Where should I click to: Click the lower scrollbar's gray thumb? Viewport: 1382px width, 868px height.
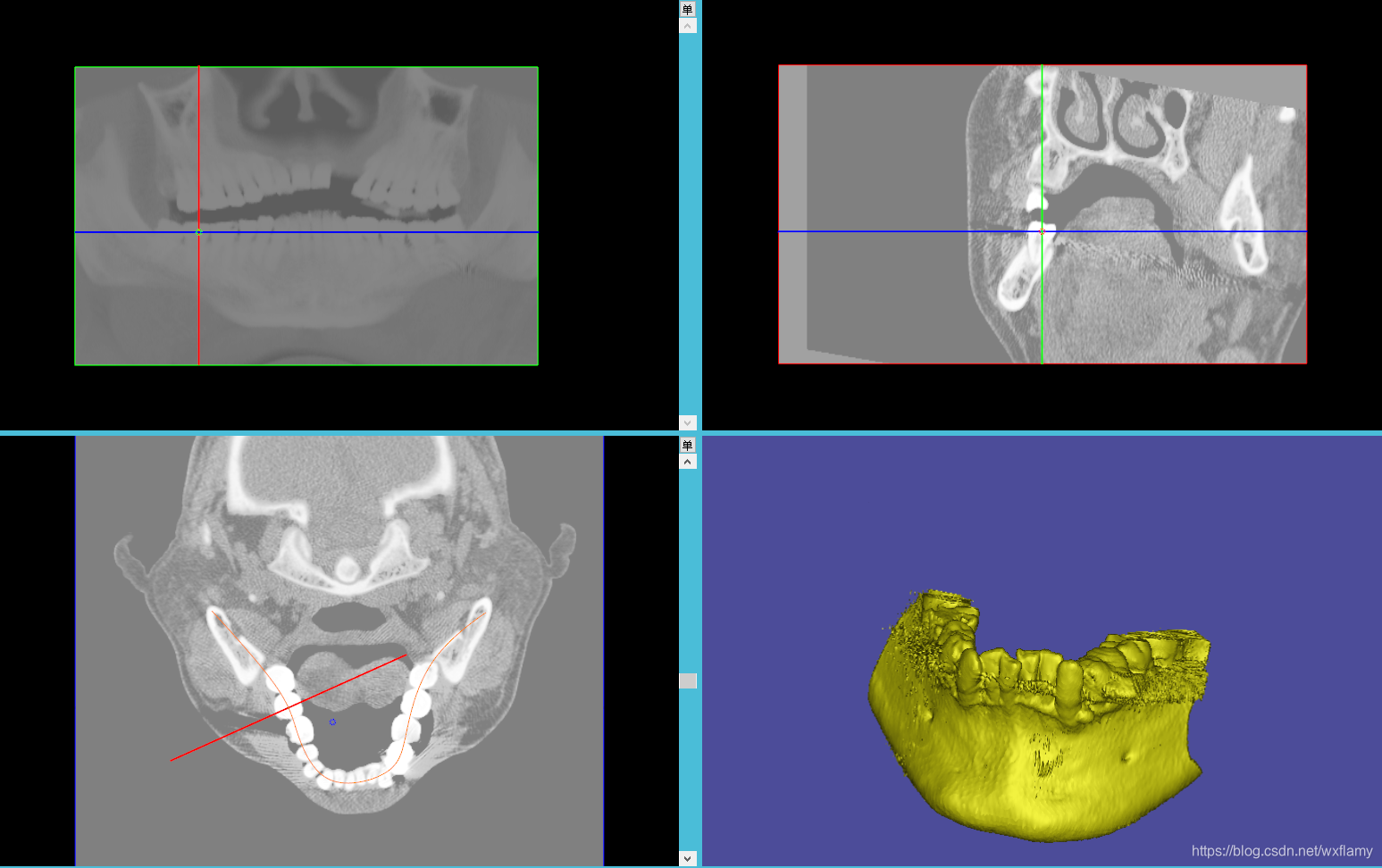[x=687, y=680]
